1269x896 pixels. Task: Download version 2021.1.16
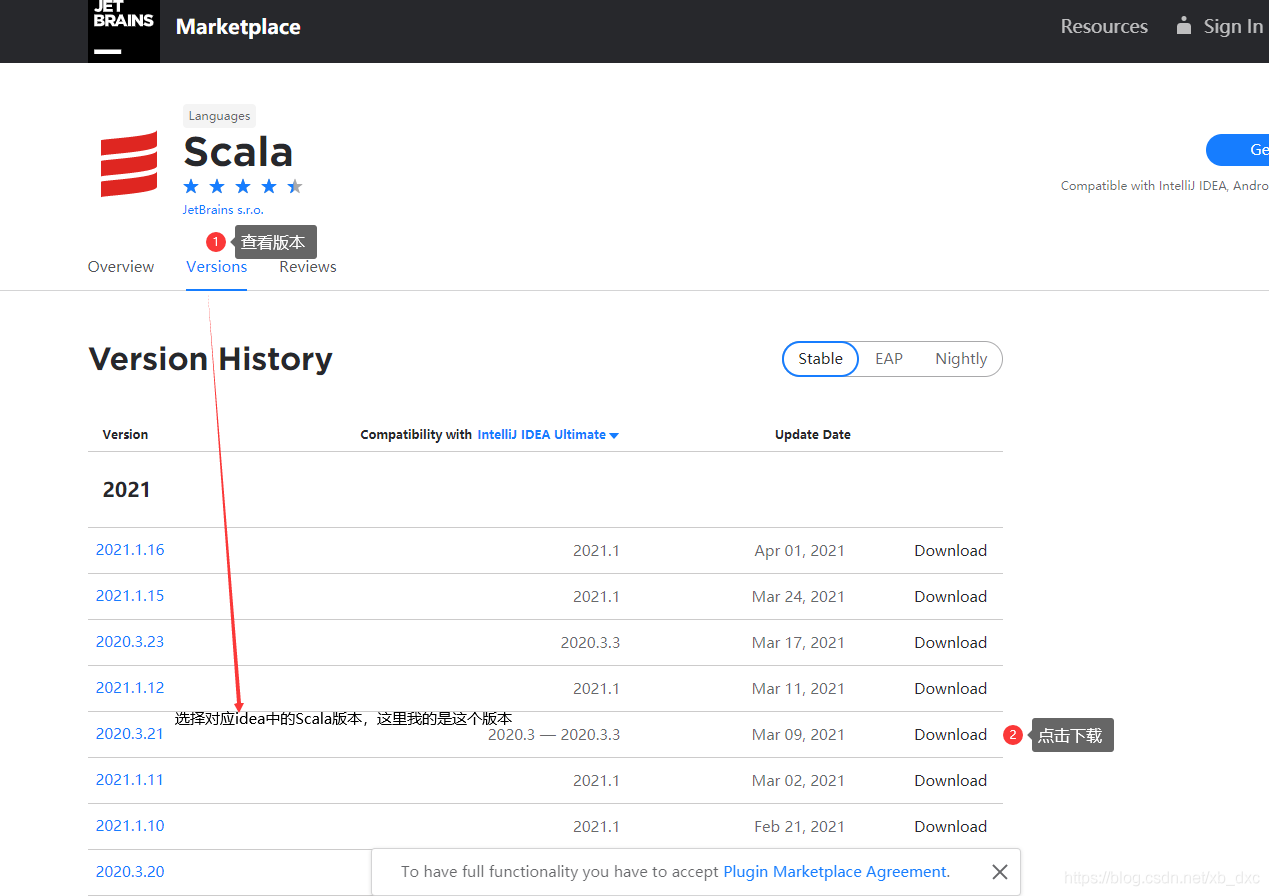coord(950,551)
